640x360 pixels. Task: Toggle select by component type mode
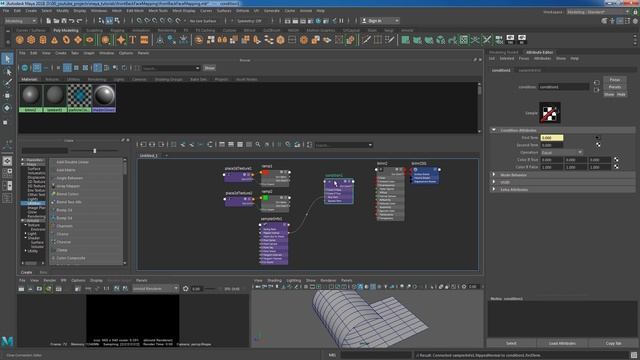tap(117, 20)
